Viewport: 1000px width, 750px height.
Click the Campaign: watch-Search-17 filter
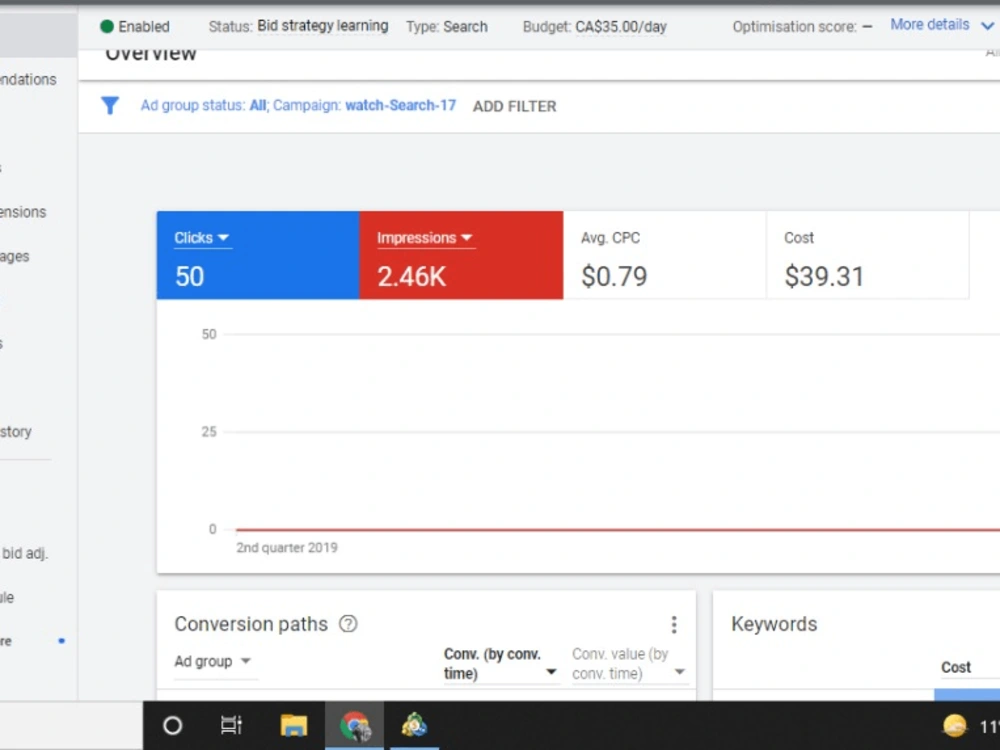pos(364,105)
